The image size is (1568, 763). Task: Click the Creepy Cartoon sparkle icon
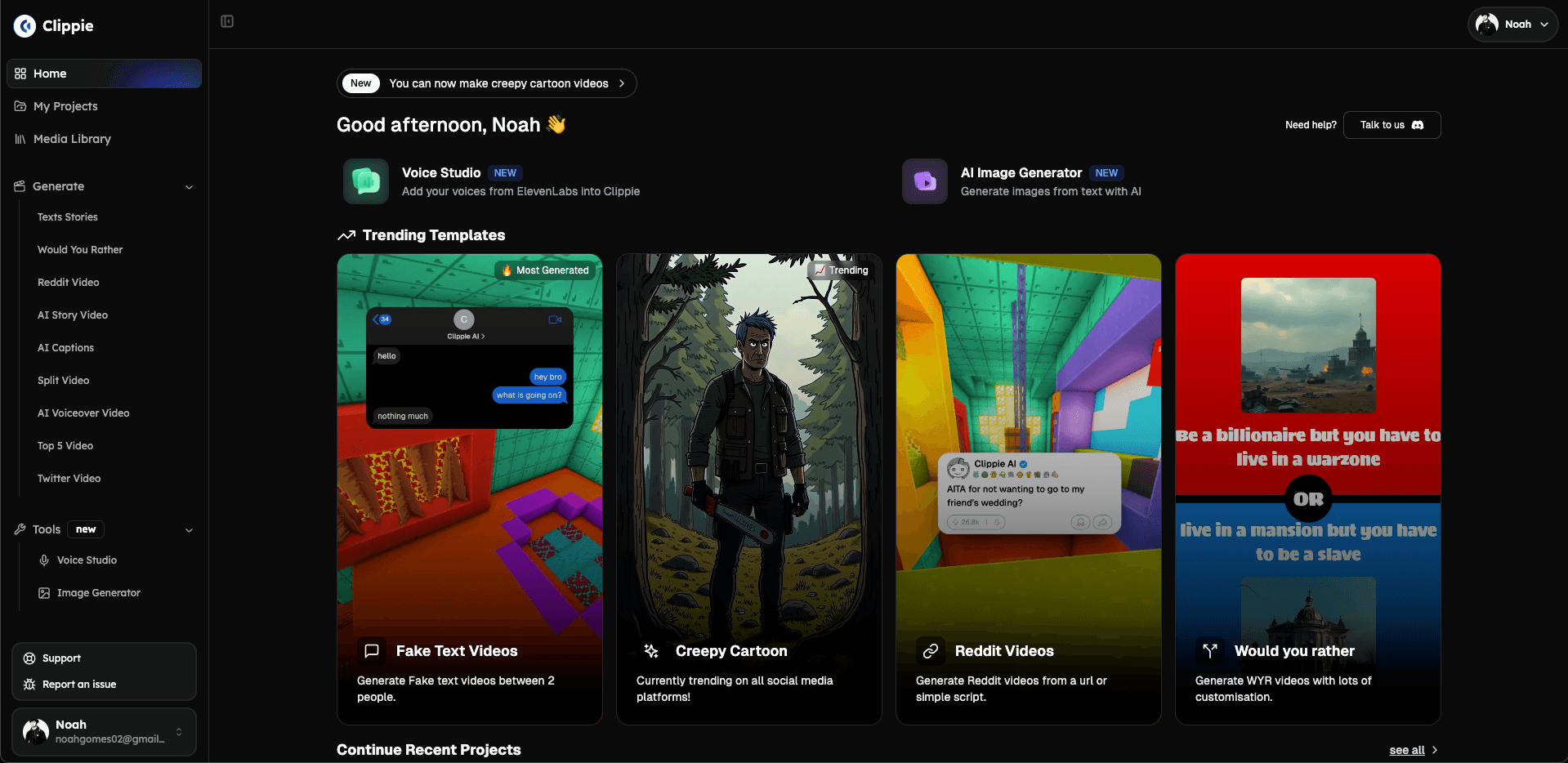coord(651,651)
